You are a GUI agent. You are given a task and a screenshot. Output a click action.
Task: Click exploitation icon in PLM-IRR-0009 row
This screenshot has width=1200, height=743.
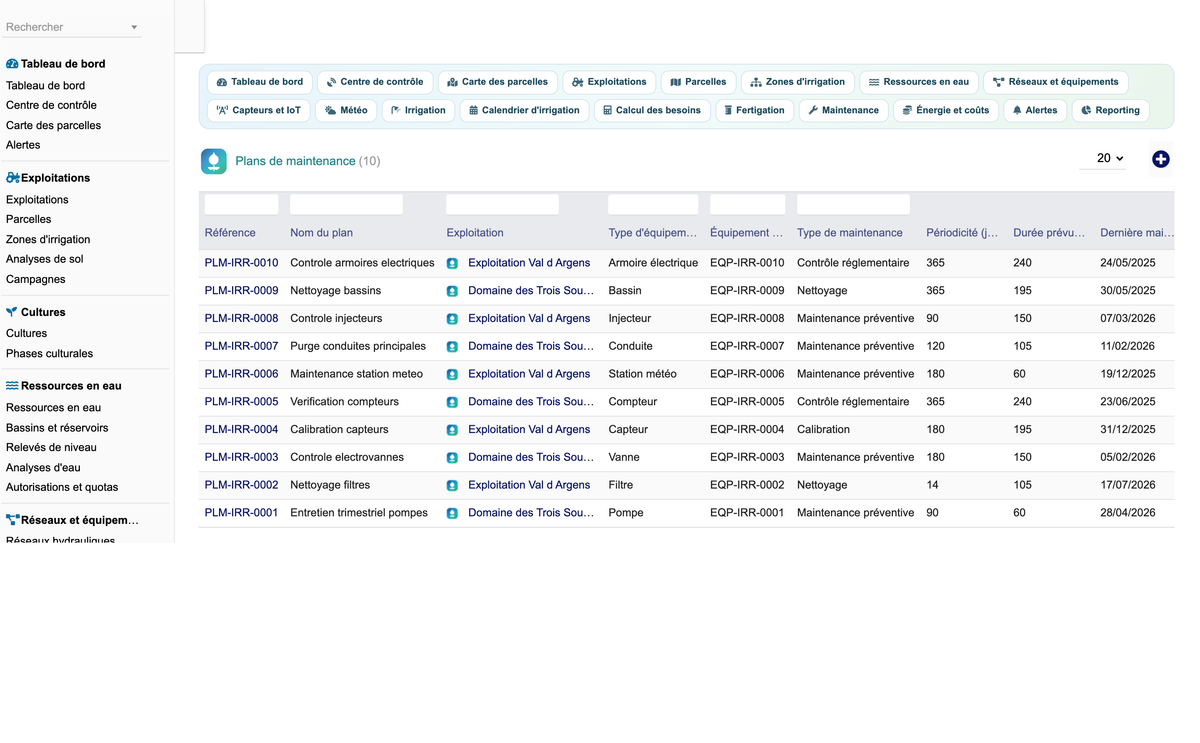click(x=452, y=291)
